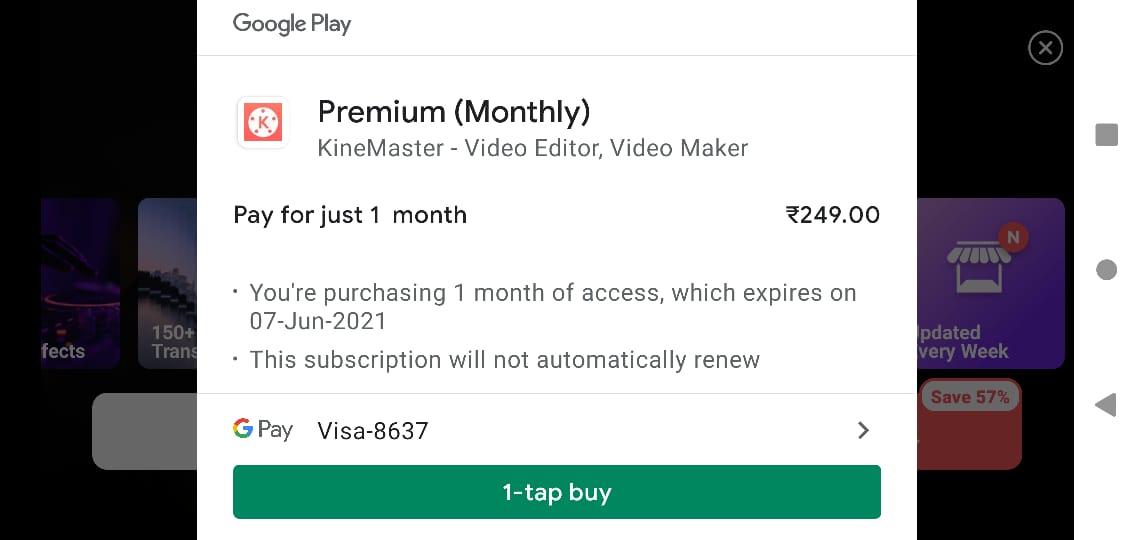Open the 150+ Transitions thumbnail card
Screen dimensions: 1140x540
pos(167,283)
